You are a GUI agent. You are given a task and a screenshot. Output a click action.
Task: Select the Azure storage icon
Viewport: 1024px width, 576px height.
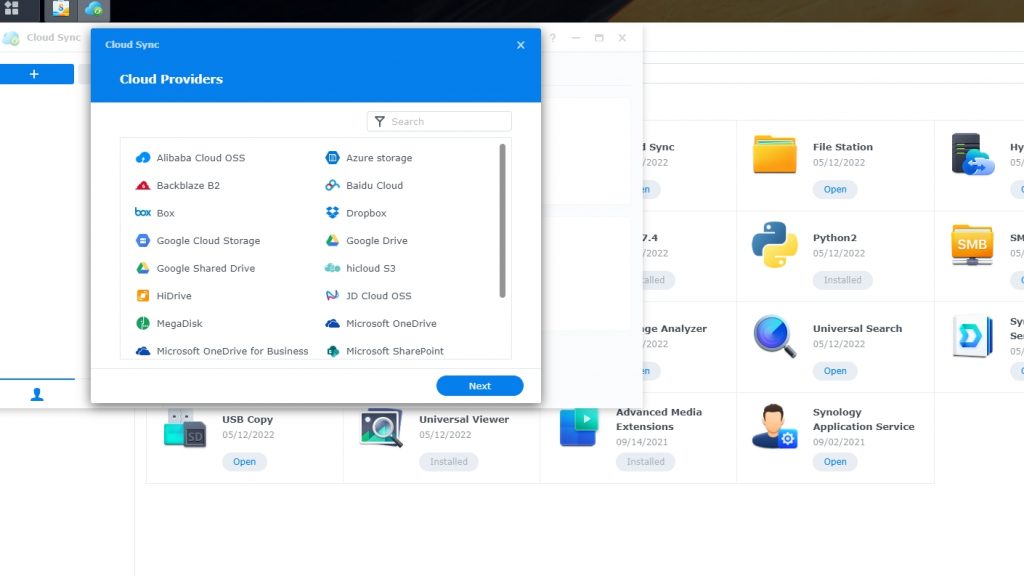point(332,157)
